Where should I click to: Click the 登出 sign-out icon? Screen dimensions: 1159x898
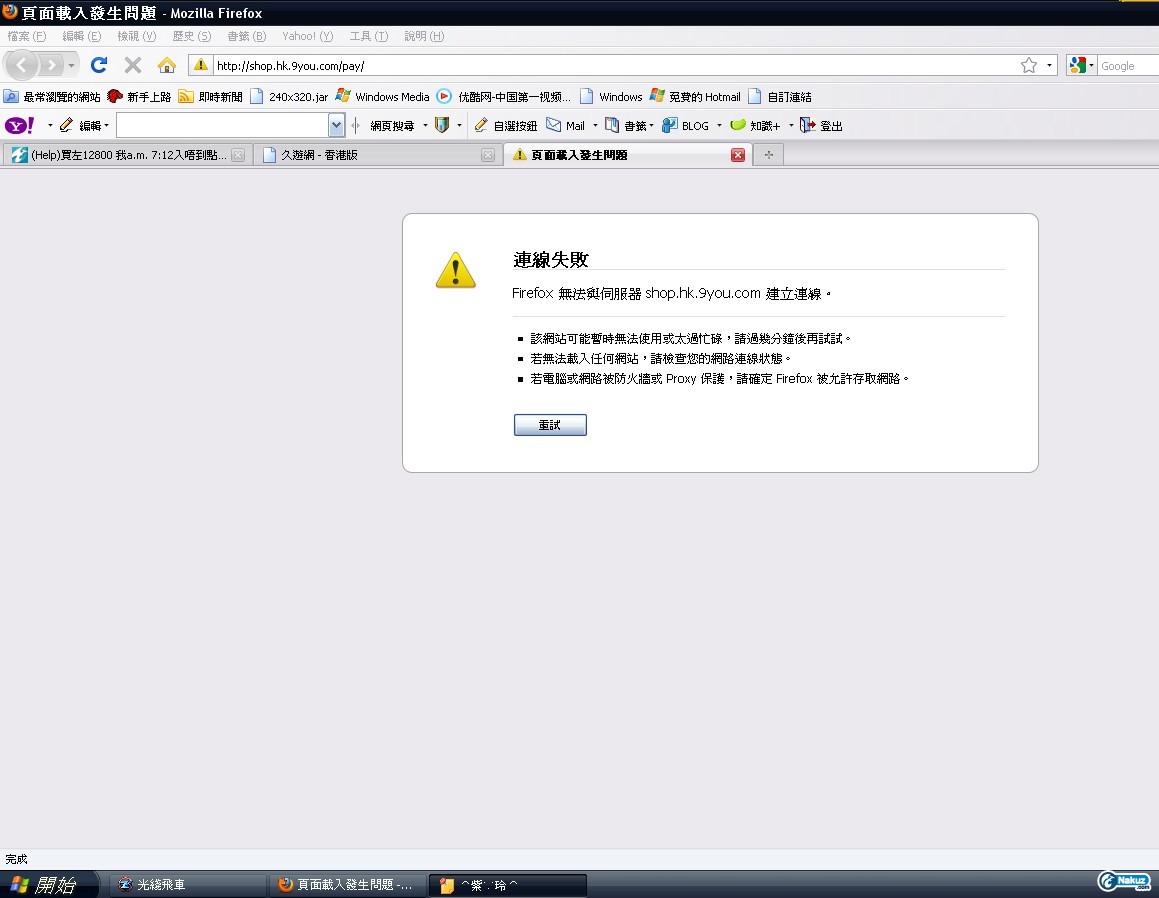tap(820, 126)
